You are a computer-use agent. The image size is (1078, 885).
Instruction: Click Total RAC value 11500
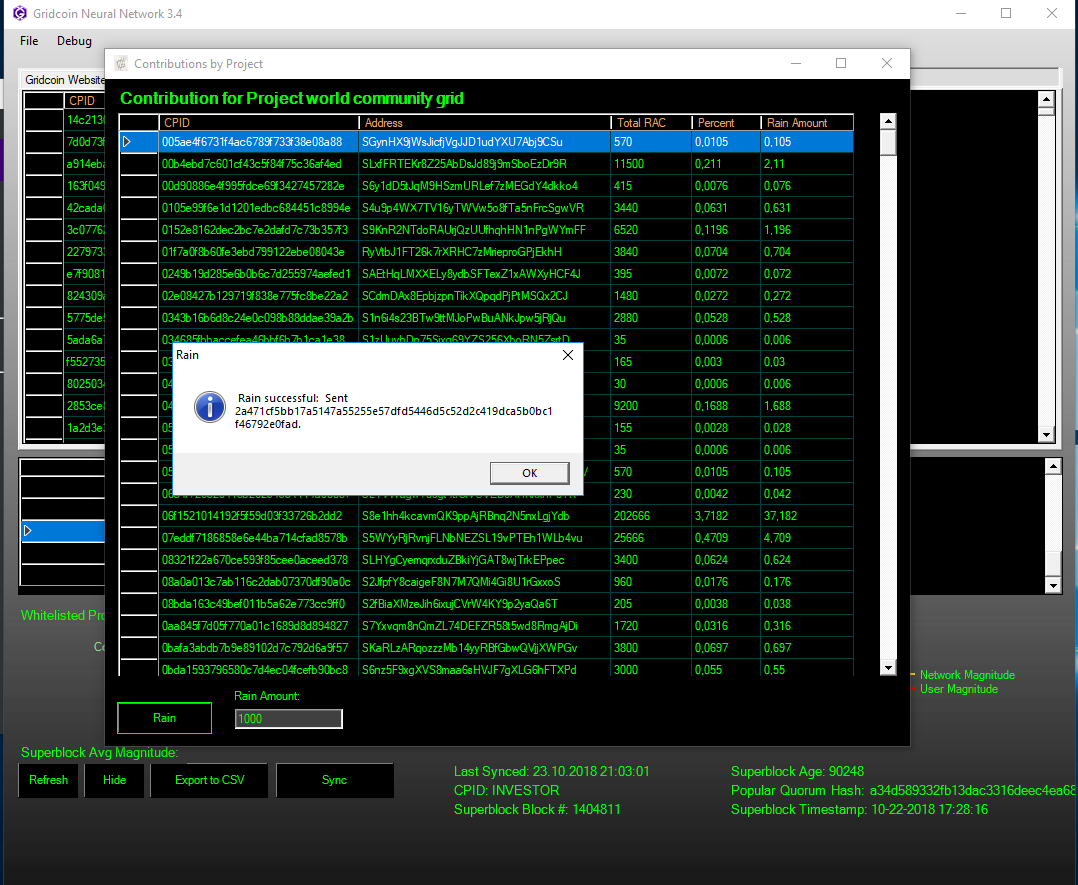pos(650,164)
